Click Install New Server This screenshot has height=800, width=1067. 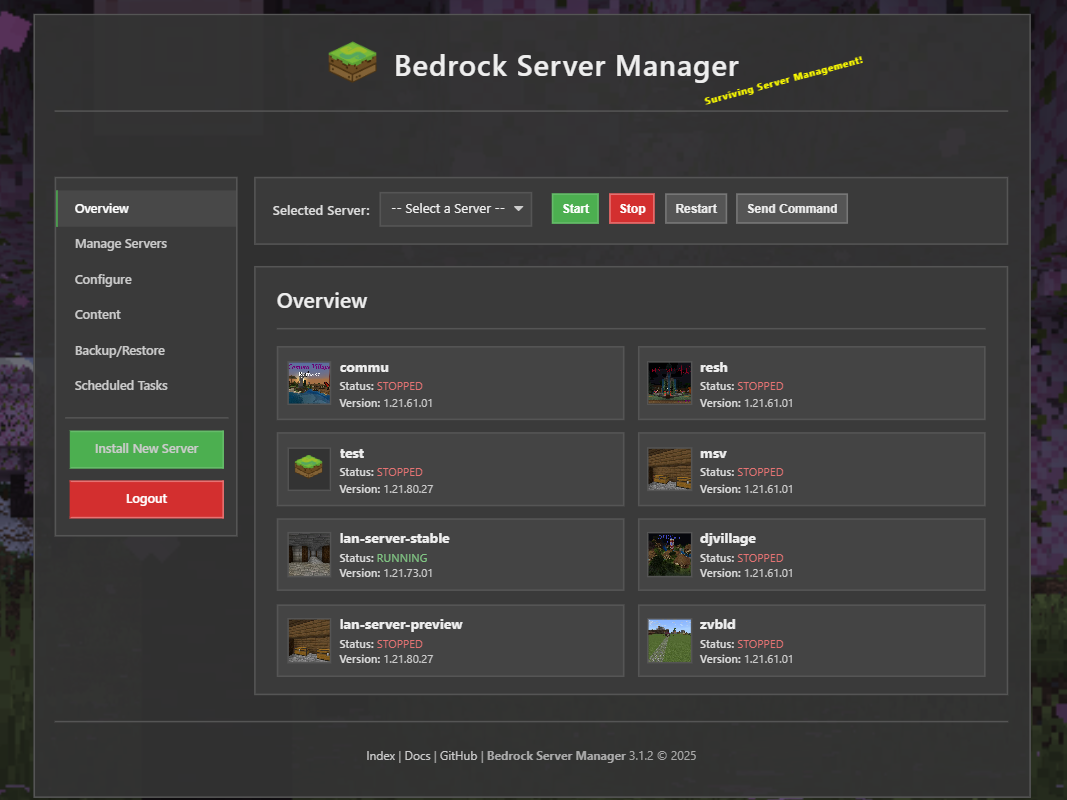tap(146, 450)
